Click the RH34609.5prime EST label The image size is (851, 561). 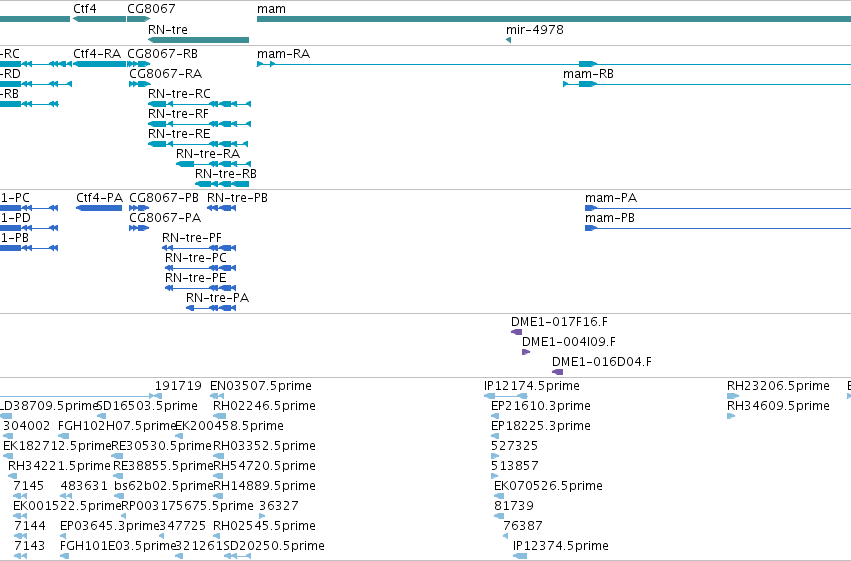tap(778, 406)
